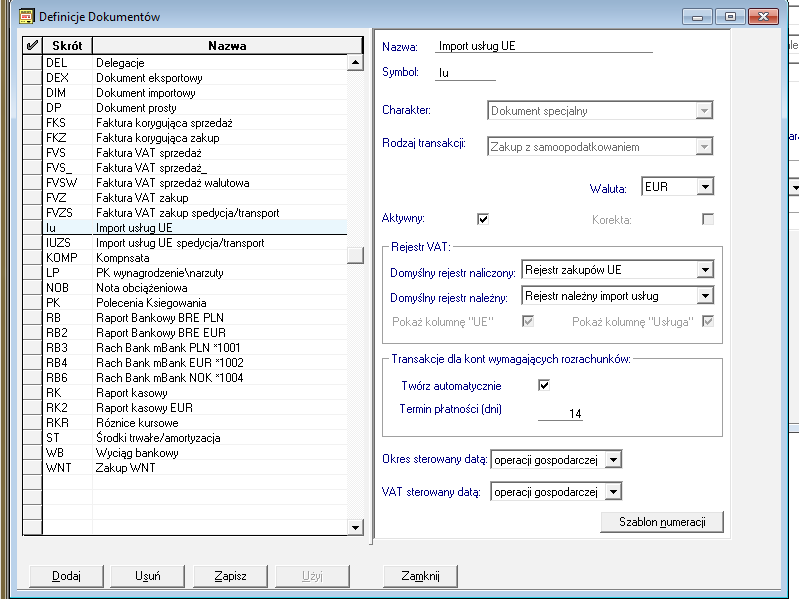Expand Domyślny rejestr należny dropdown
The image size is (799, 599).
pos(705,295)
